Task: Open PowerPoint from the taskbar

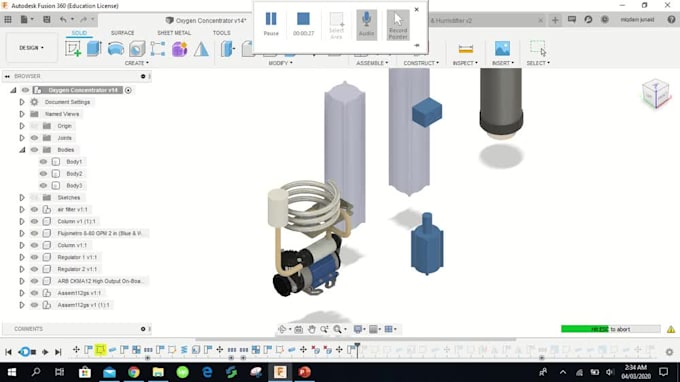Action: [x=304, y=372]
